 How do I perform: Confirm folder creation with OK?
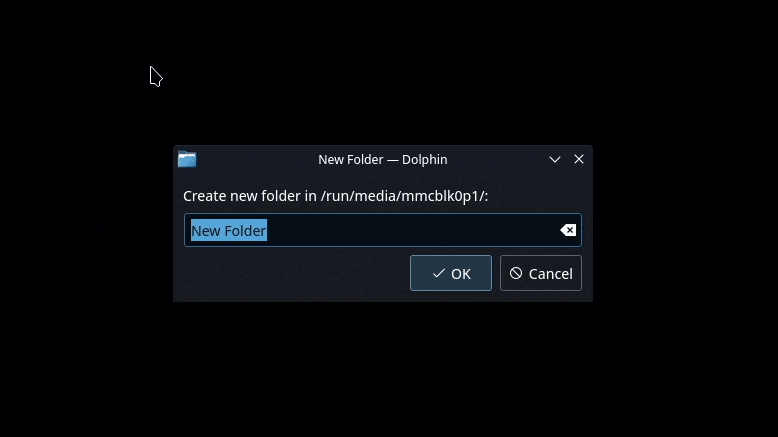[451, 273]
